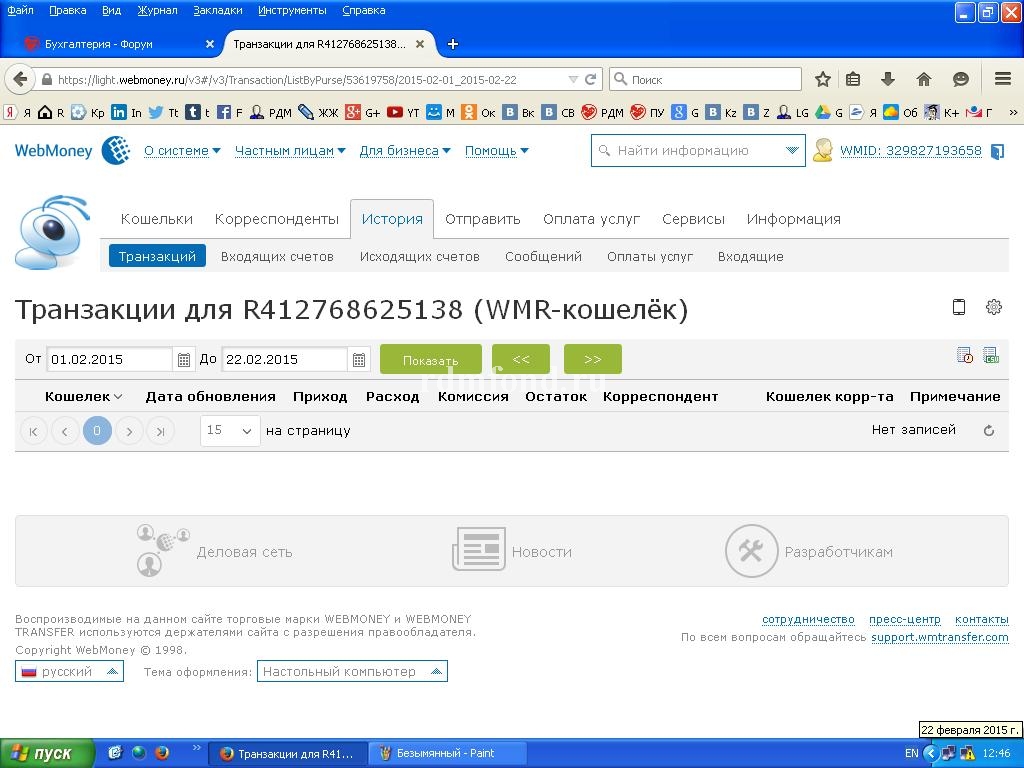Expand the Частным лицам menu
This screenshot has height=768, width=1024.
(290, 151)
